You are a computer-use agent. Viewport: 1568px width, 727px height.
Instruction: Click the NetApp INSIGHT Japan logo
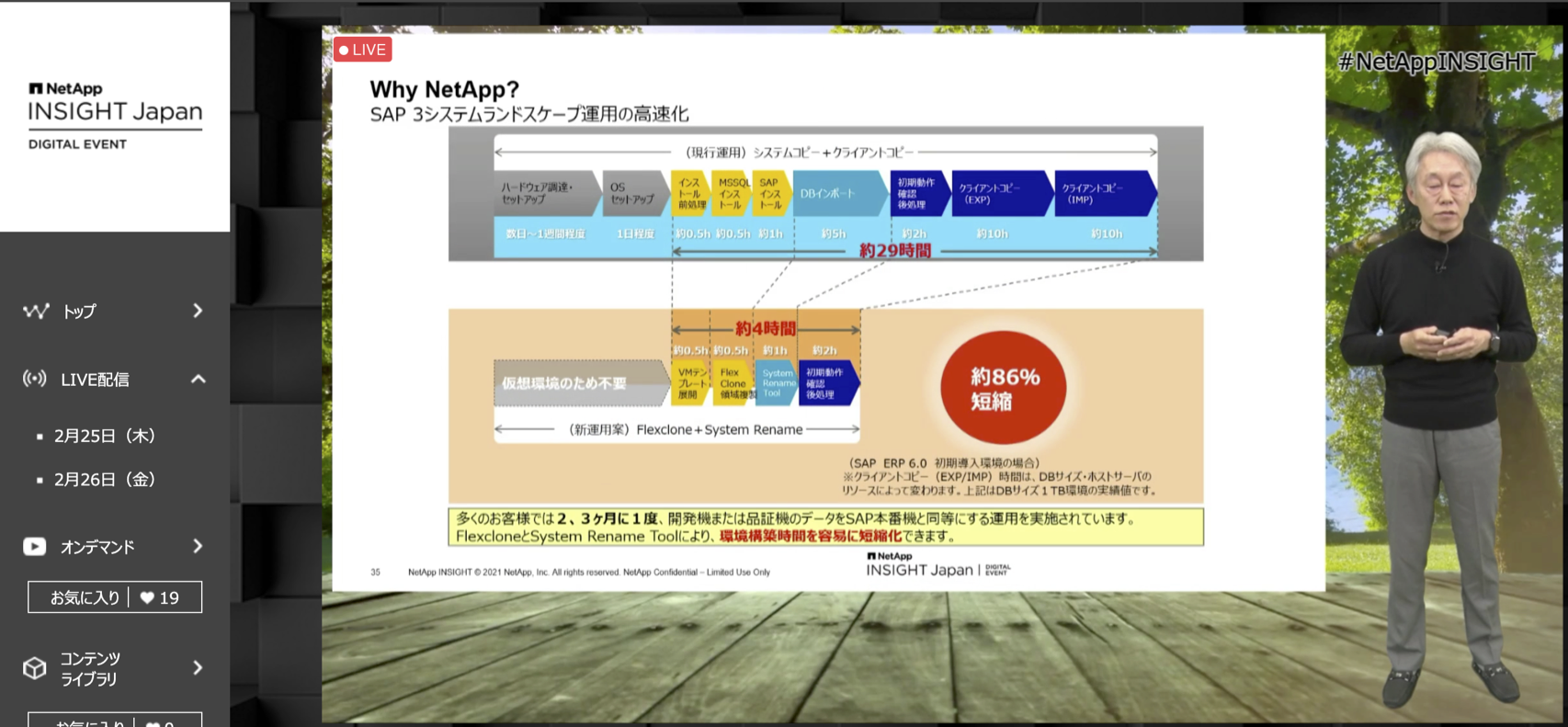pos(115,116)
